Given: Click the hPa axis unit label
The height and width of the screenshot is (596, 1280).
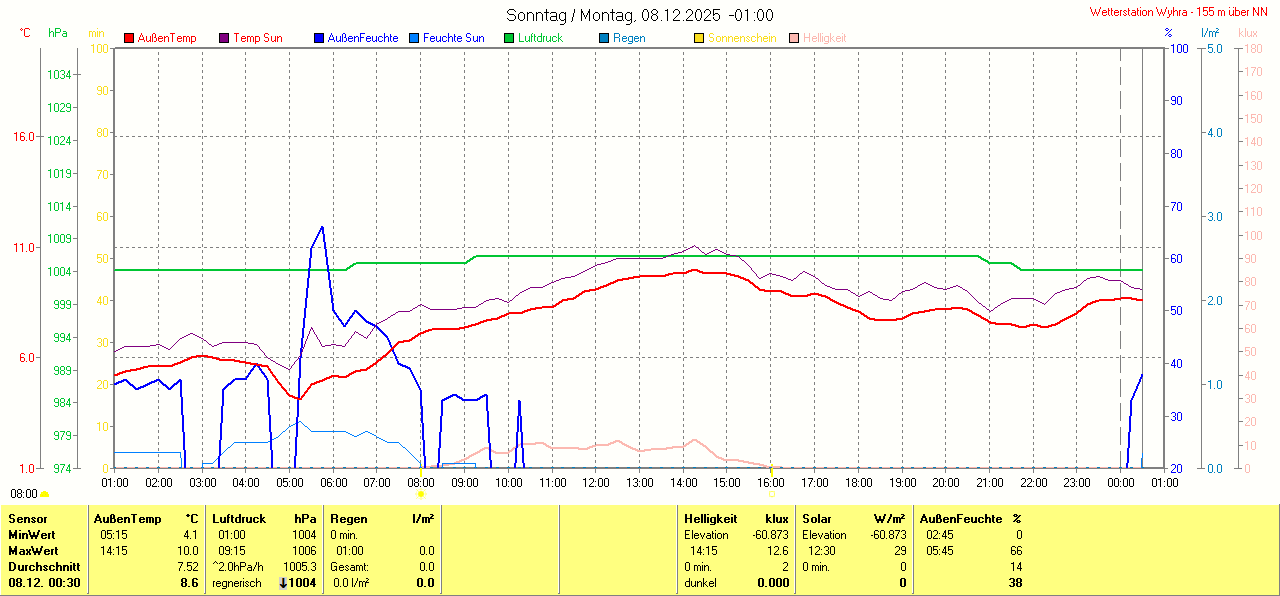Looking at the screenshot, I should (x=58, y=33).
